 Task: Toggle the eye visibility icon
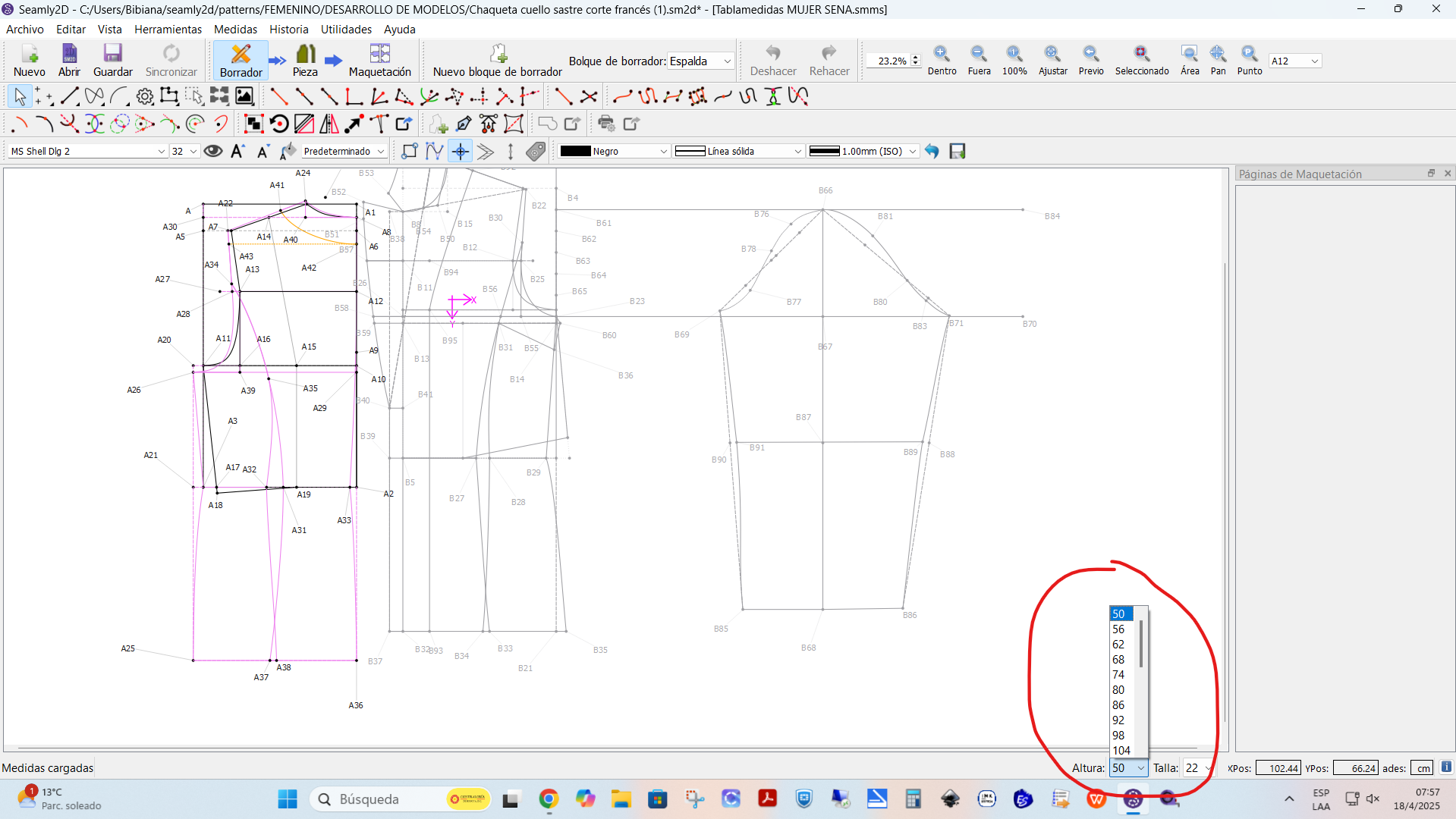pos(213,151)
